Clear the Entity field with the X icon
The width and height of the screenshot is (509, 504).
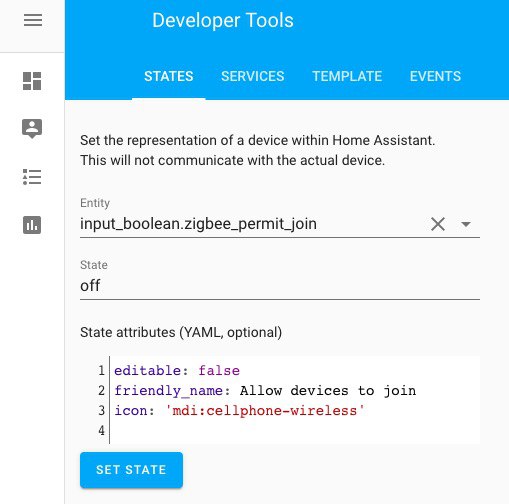438,224
